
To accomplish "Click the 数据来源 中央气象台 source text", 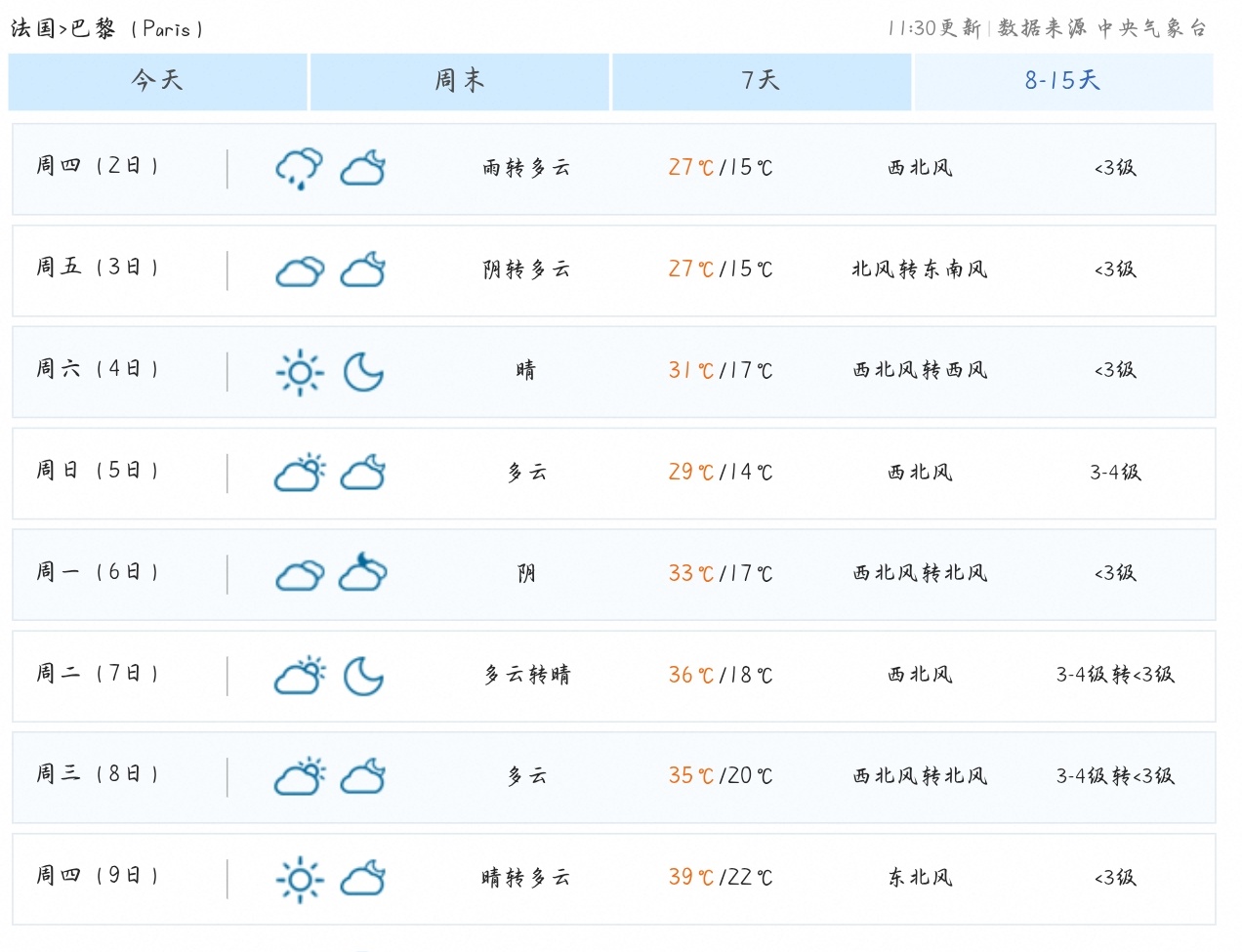I will pos(1102,28).
